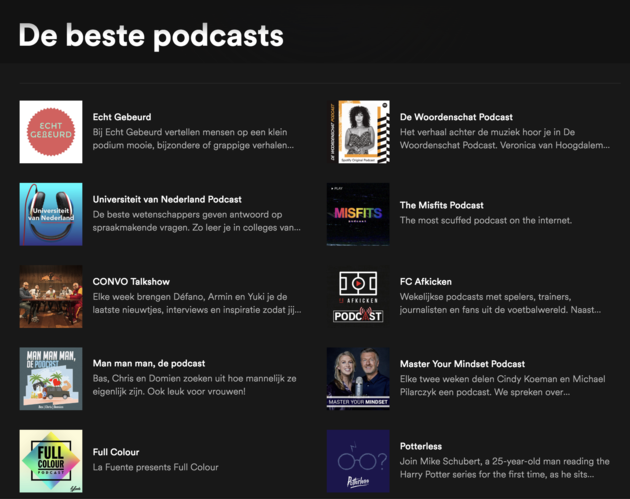Open the FC Afkicken podcast logo
This screenshot has height=499, width=630.
coord(358,297)
